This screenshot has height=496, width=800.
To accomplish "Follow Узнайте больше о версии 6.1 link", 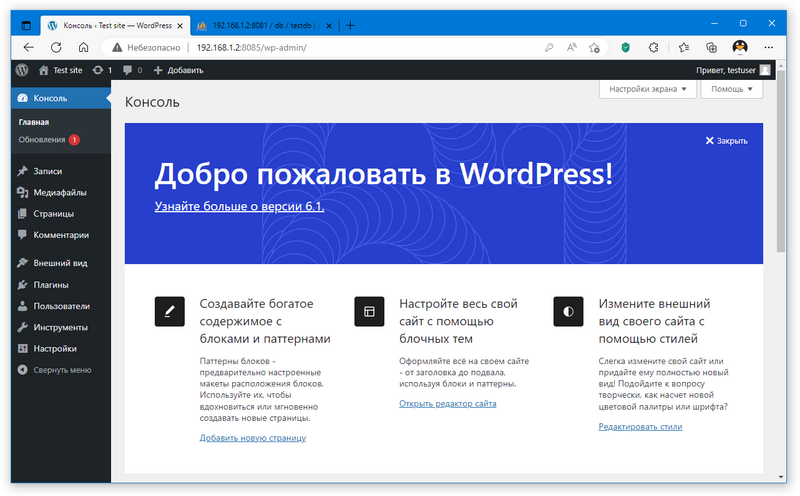I will pyautogui.click(x=239, y=206).
